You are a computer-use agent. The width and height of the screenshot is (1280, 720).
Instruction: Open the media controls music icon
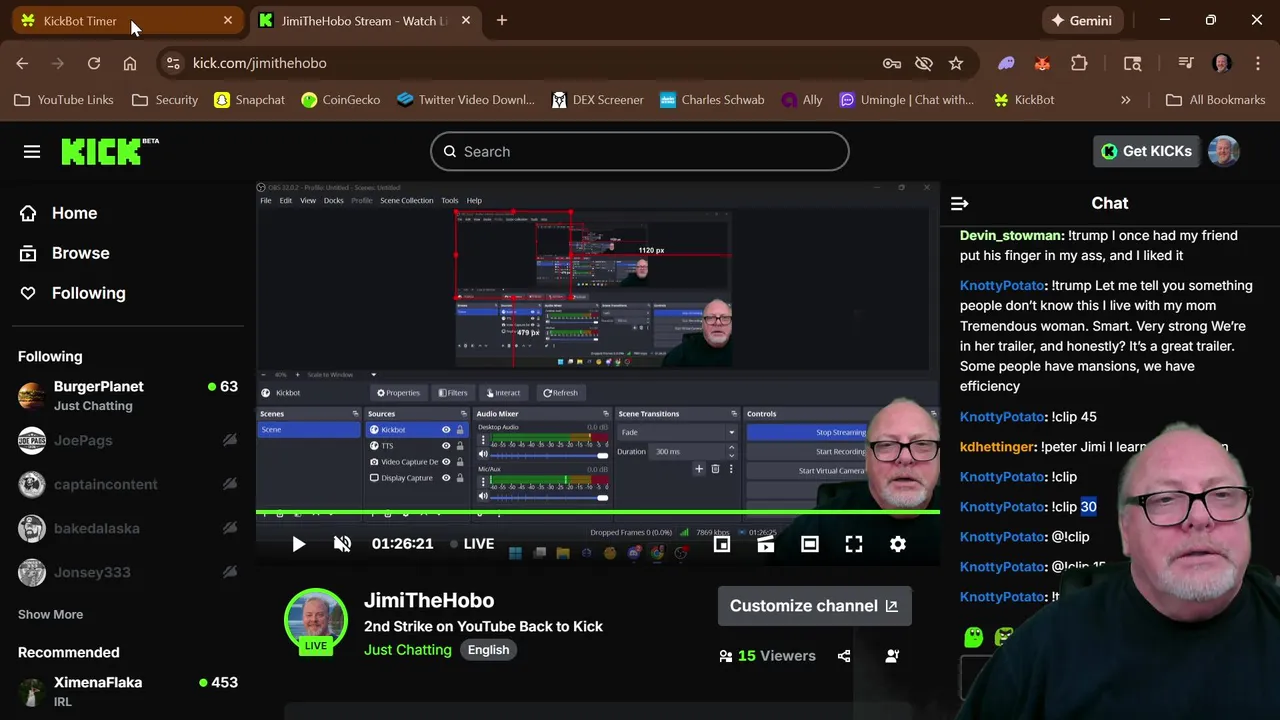[1186, 63]
